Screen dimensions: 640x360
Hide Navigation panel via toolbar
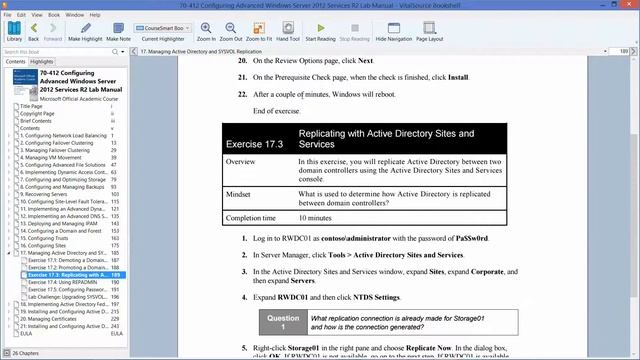tap(393, 31)
